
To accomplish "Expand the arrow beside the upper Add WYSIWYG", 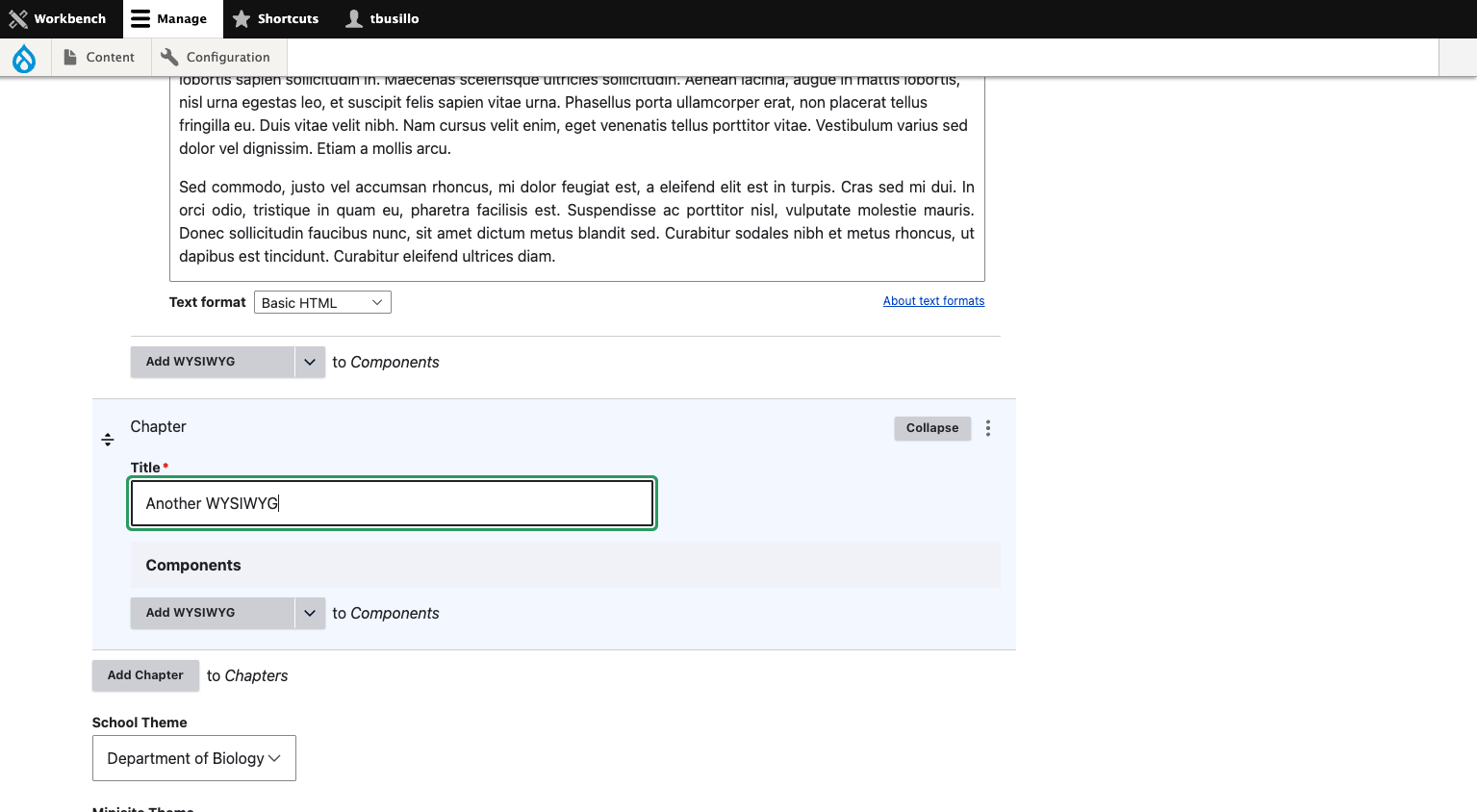I will point(310,362).
